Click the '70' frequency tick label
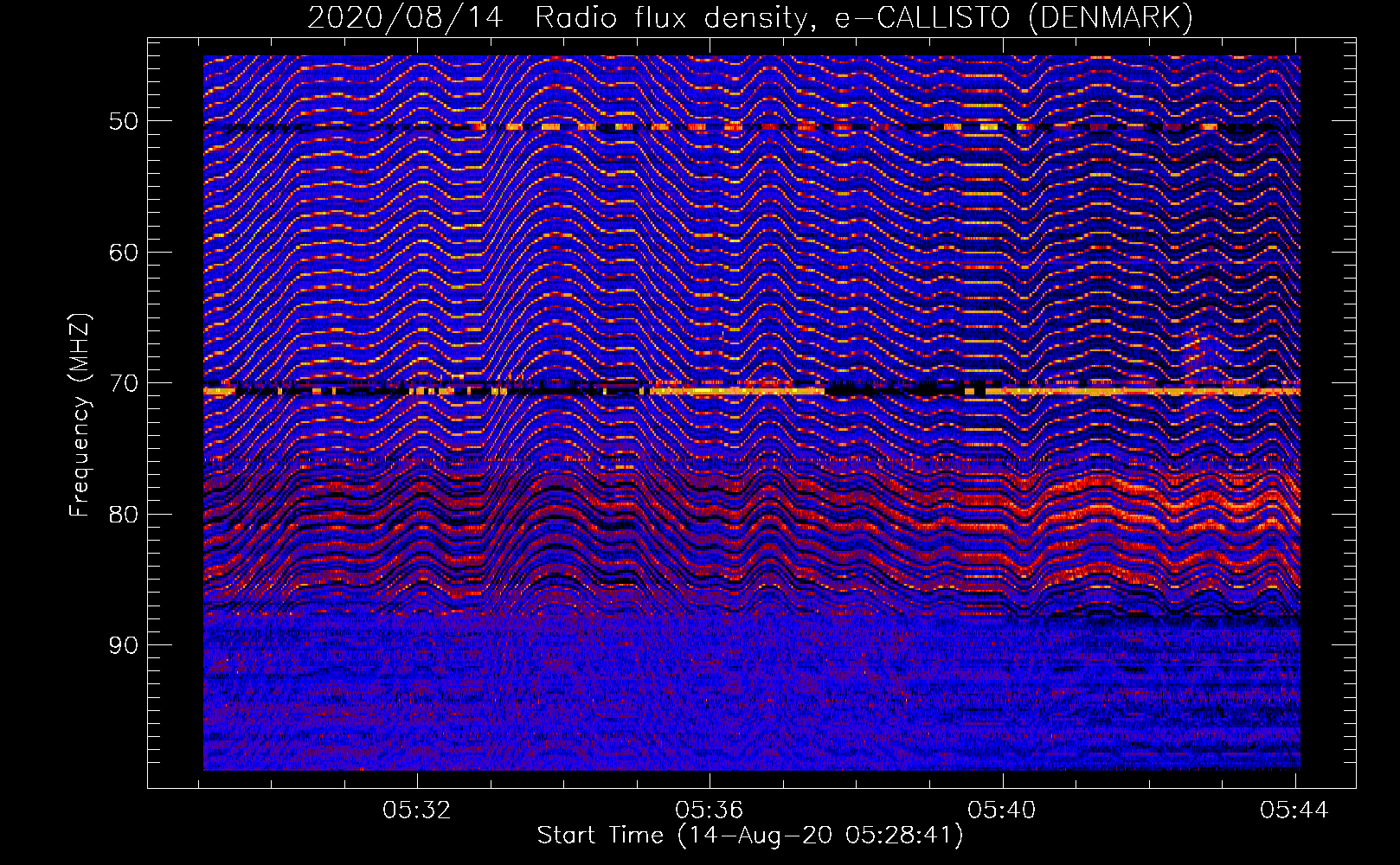The width and height of the screenshot is (1400, 865). click(123, 383)
